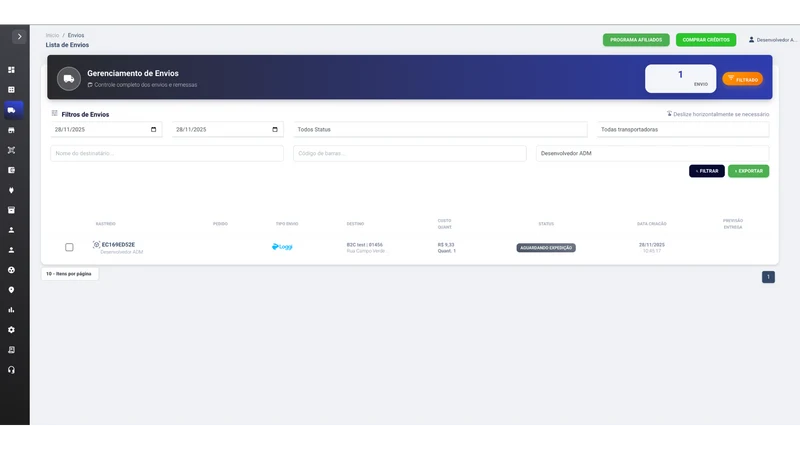
Task: Click the COMPRAR CRÉDITOS button
Action: point(706,40)
